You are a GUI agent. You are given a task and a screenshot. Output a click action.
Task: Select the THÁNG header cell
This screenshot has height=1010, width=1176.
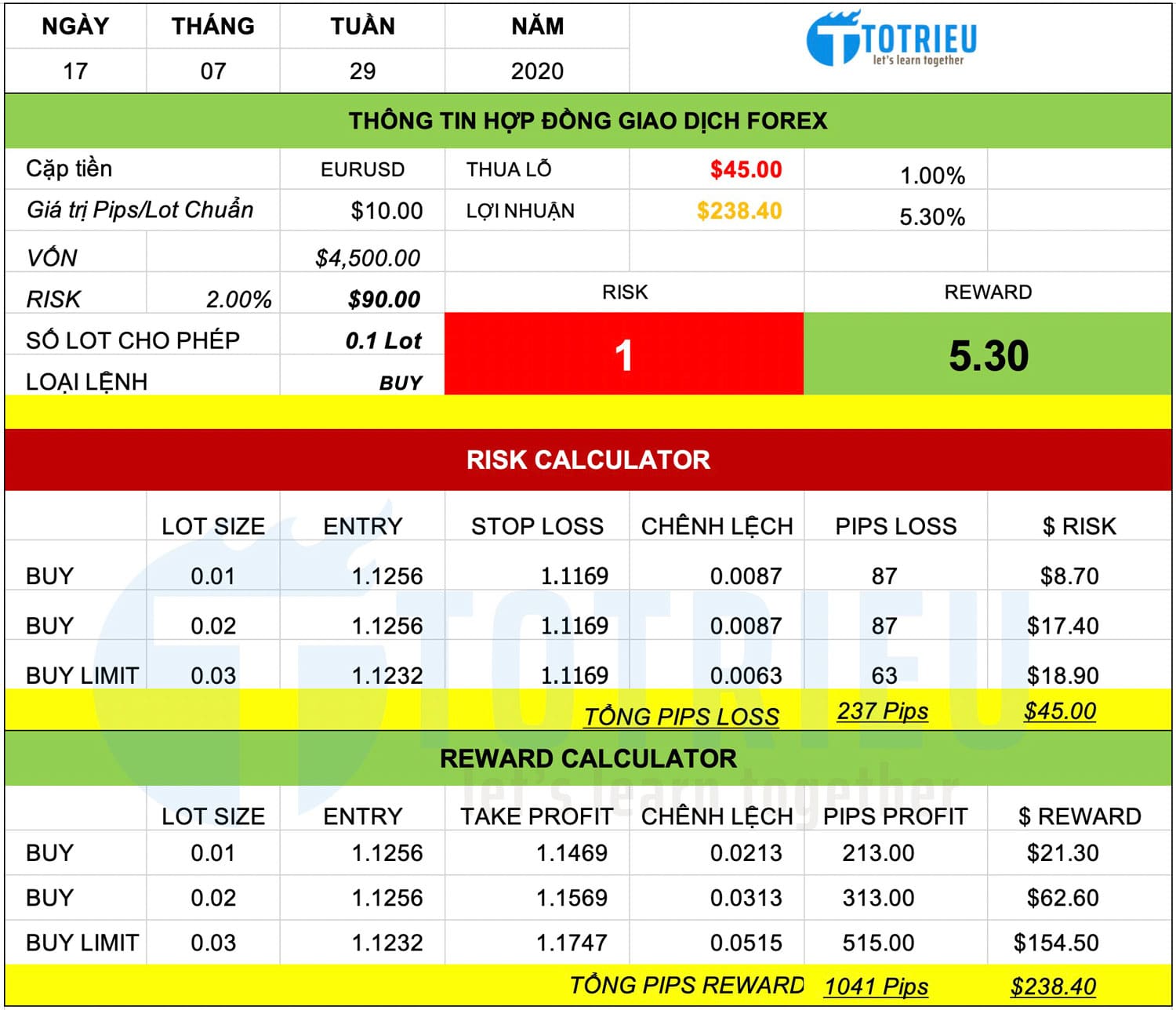pyautogui.click(x=213, y=26)
